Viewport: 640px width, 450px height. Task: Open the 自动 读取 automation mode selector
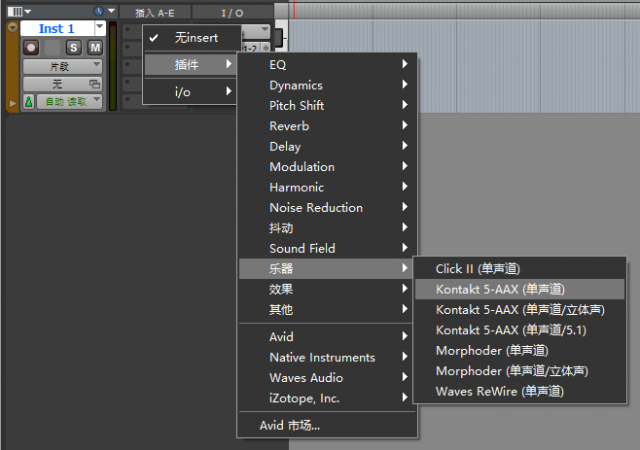coord(69,101)
